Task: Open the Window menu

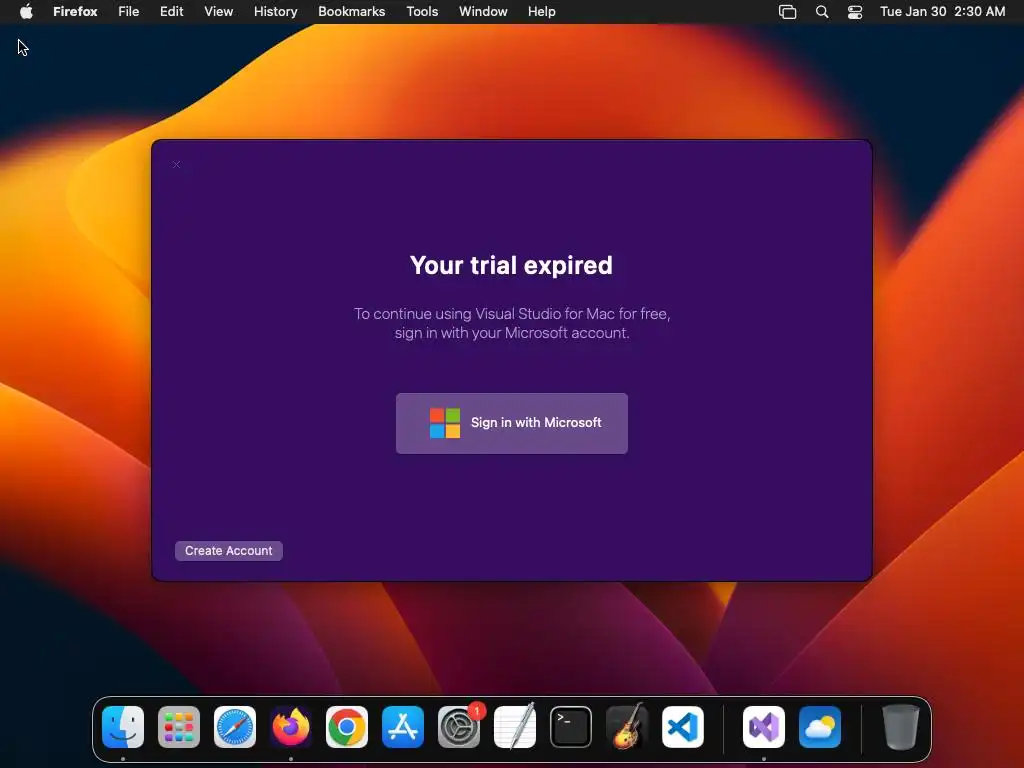Action: (483, 12)
